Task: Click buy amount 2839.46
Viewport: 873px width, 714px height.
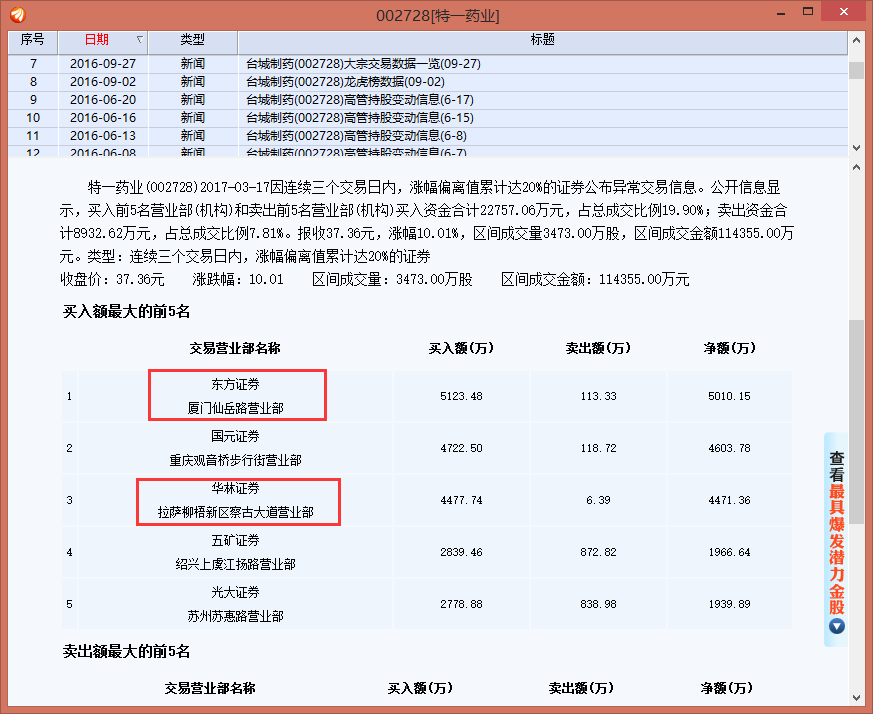Action: tap(461, 552)
